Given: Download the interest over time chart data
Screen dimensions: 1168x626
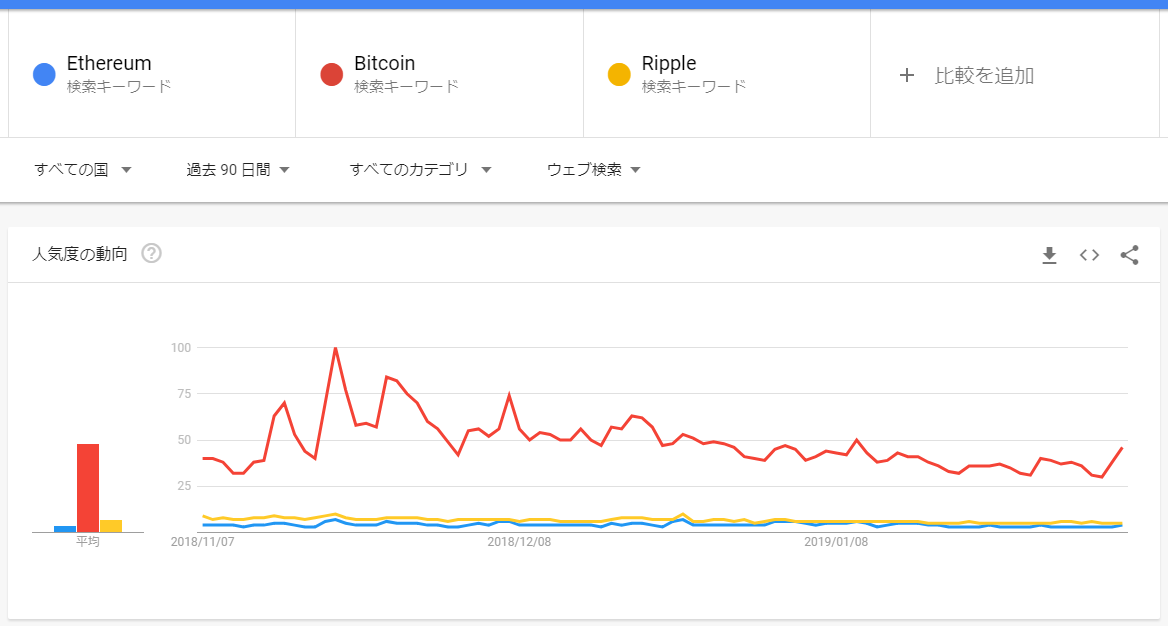Looking at the screenshot, I should 1049,255.
